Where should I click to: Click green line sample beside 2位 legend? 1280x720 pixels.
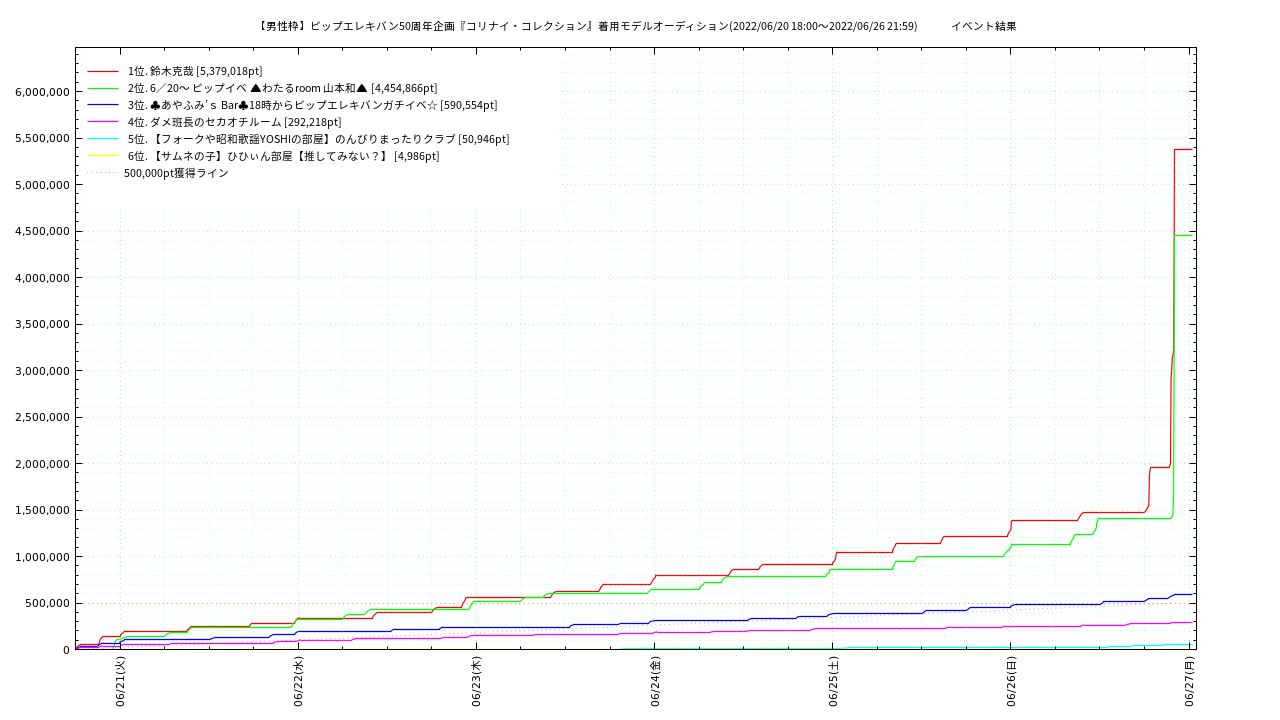[x=103, y=88]
